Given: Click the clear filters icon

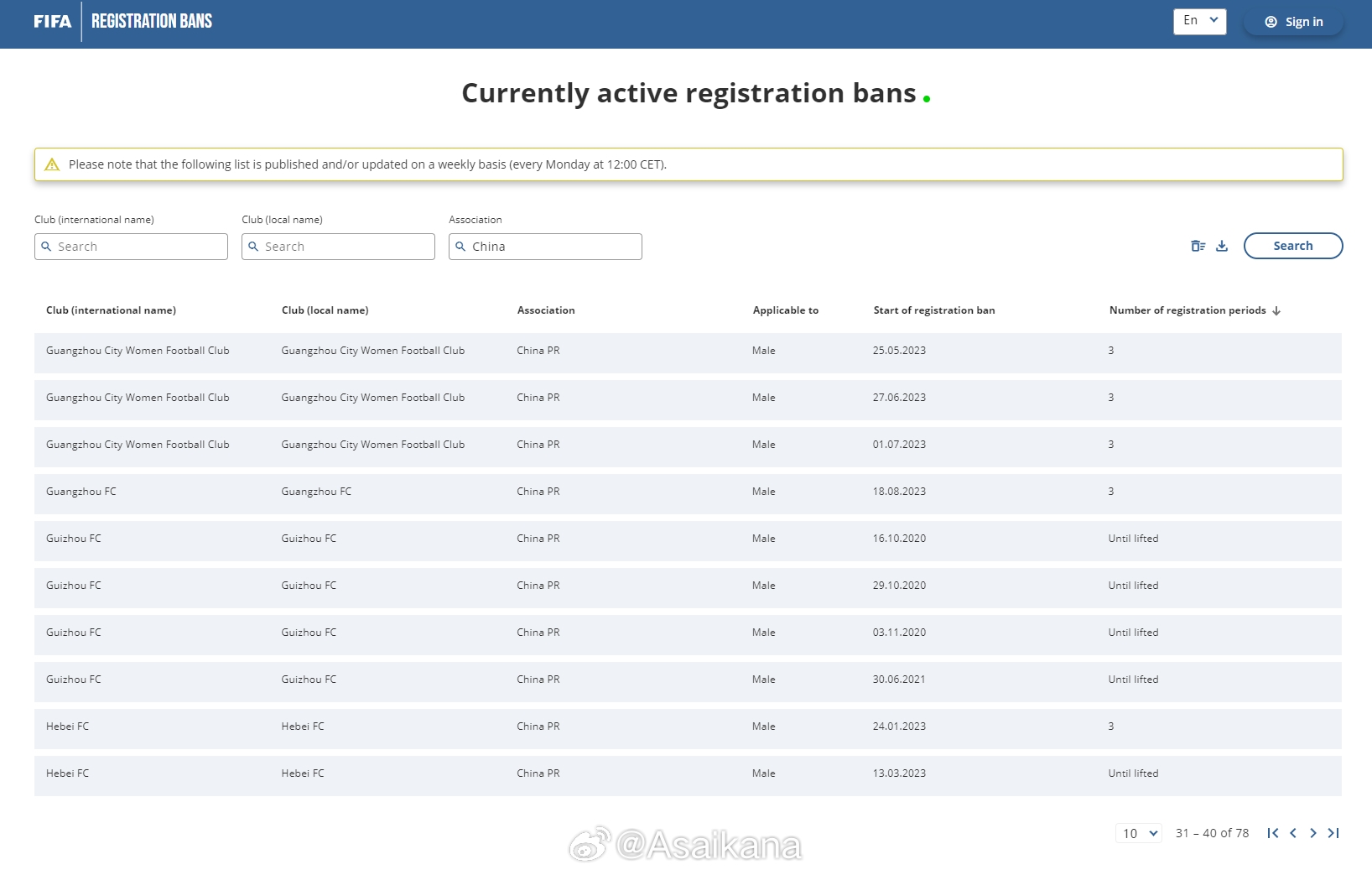Looking at the screenshot, I should 1198,246.
